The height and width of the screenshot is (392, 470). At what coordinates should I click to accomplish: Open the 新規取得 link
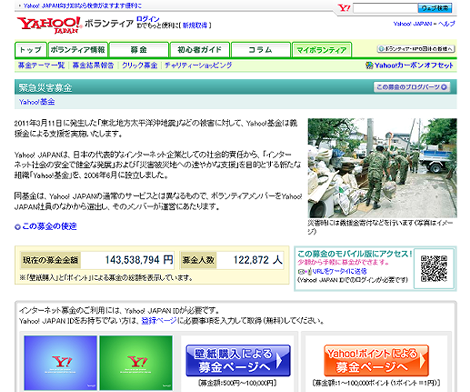195,25
